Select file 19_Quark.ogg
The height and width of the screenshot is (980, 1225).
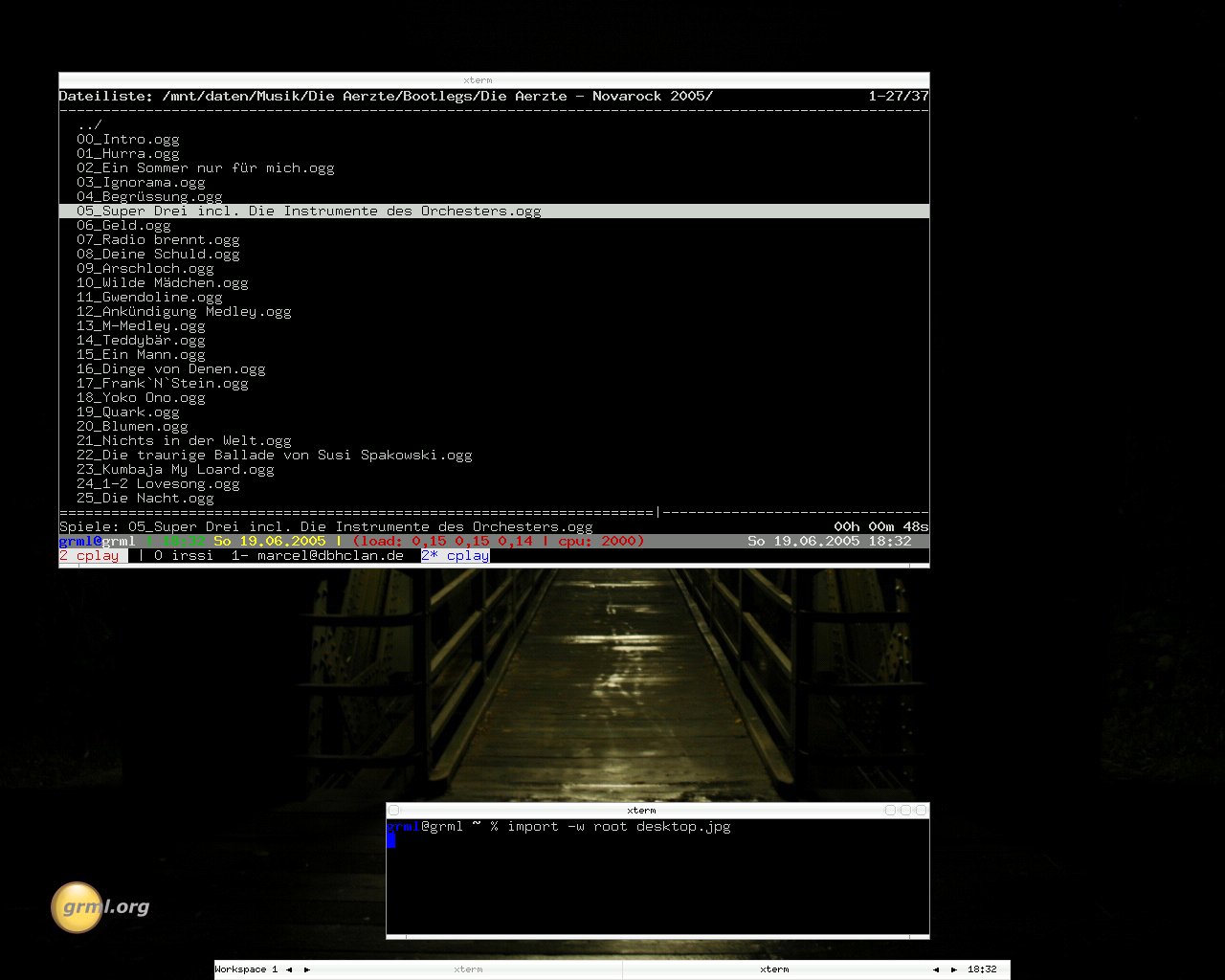tap(128, 412)
